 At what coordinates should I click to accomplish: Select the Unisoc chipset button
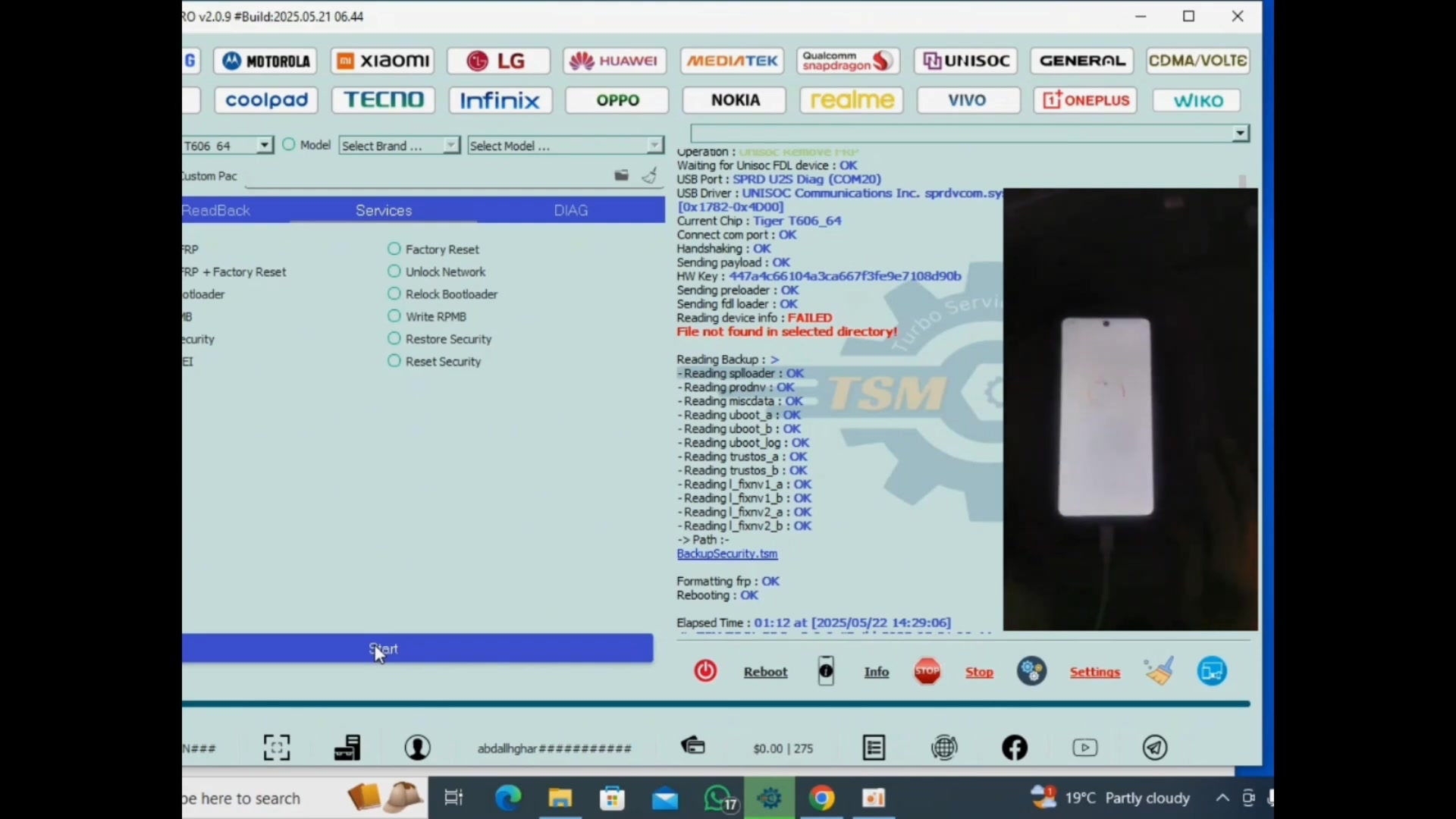pos(965,61)
